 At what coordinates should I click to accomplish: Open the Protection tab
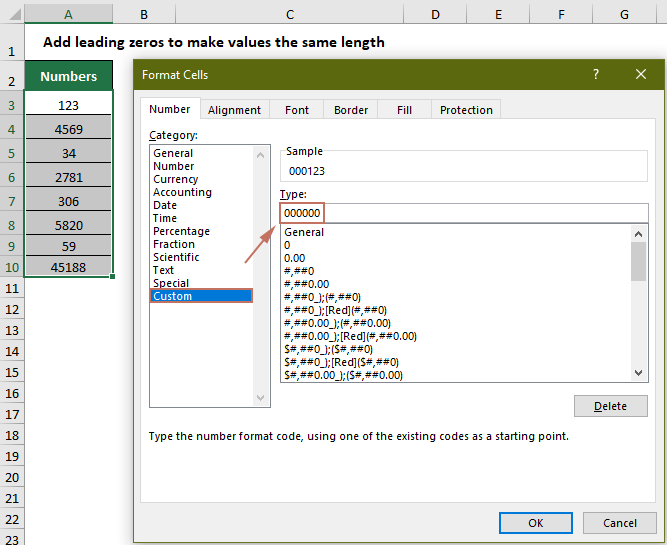466,110
